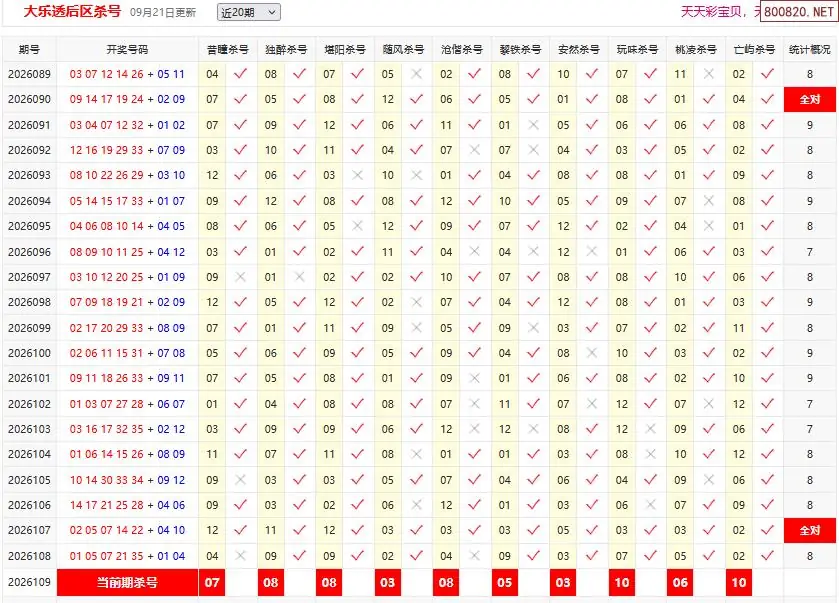Click the 随风杀号 column header
Screen dimensions: 839x603
tap(403, 50)
